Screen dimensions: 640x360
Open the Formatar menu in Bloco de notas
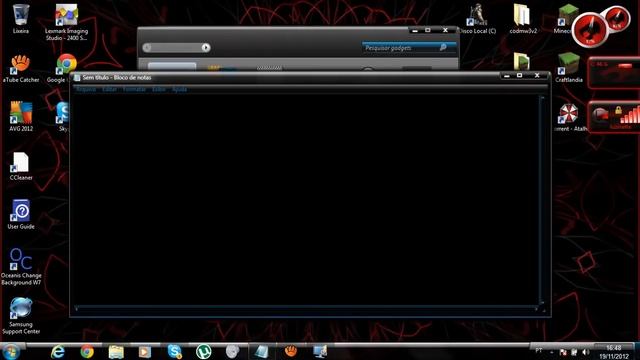coord(134,89)
